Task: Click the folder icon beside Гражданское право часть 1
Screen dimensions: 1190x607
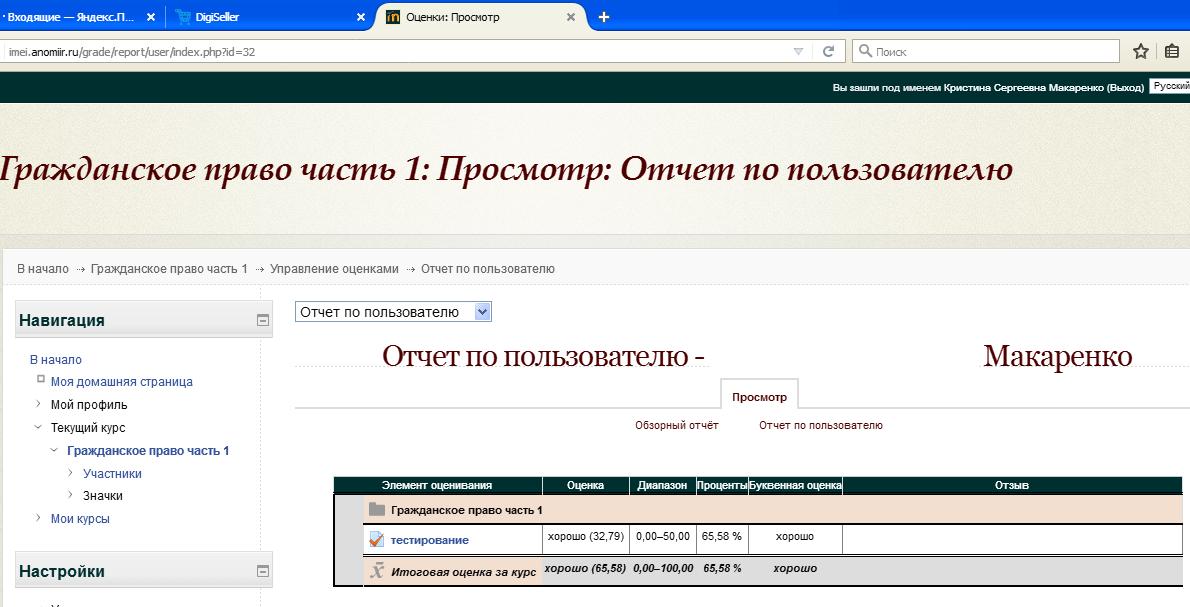Action: coord(377,510)
